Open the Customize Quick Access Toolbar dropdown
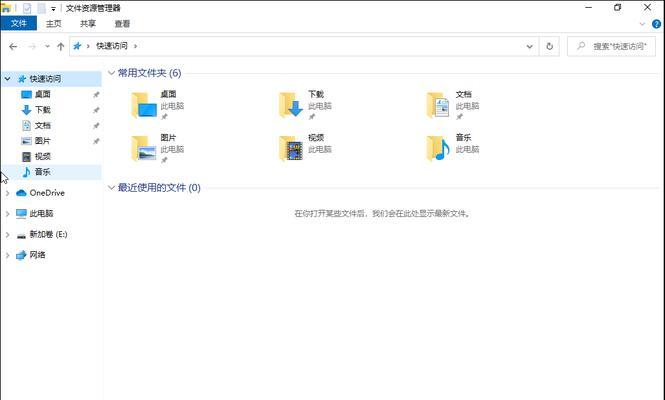The image size is (665, 400). pyautogui.click(x=53, y=8)
